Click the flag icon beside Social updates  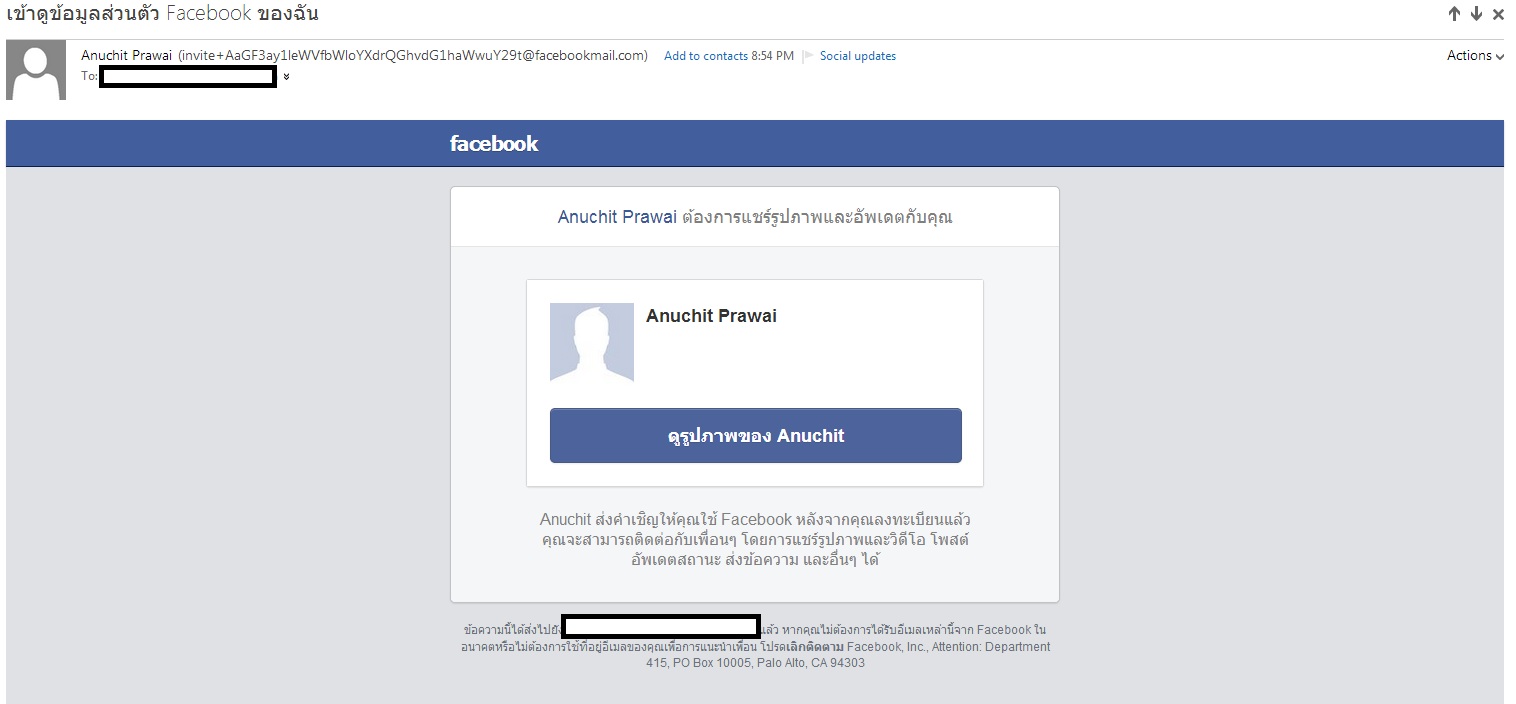click(808, 56)
